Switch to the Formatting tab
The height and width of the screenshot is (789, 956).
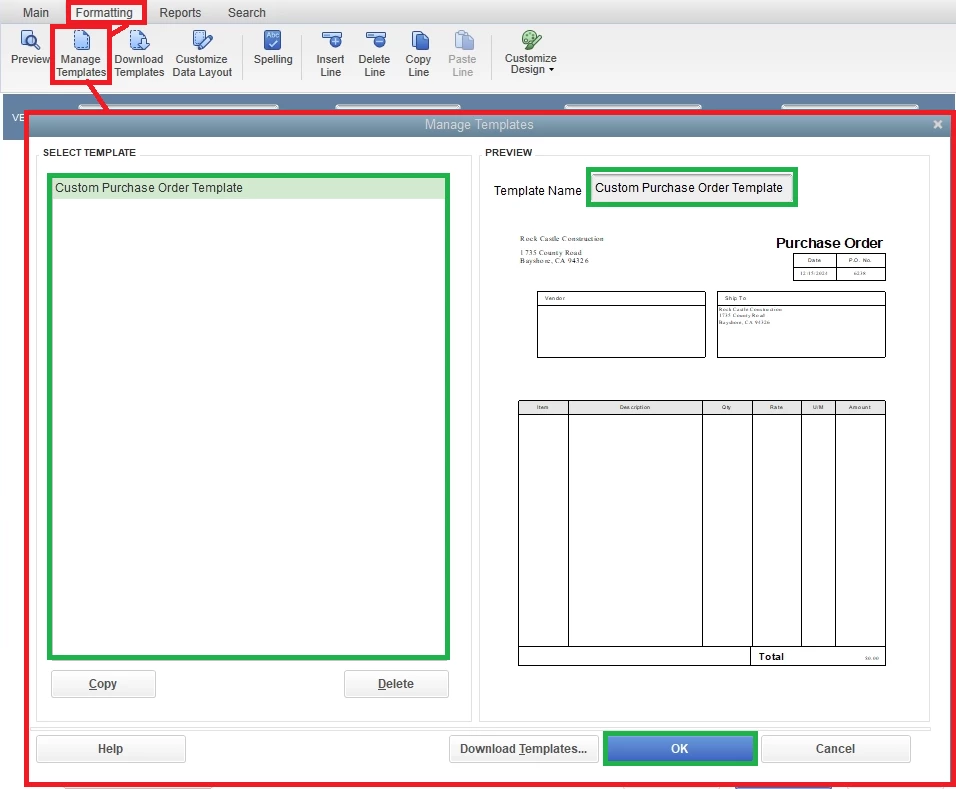click(x=104, y=12)
